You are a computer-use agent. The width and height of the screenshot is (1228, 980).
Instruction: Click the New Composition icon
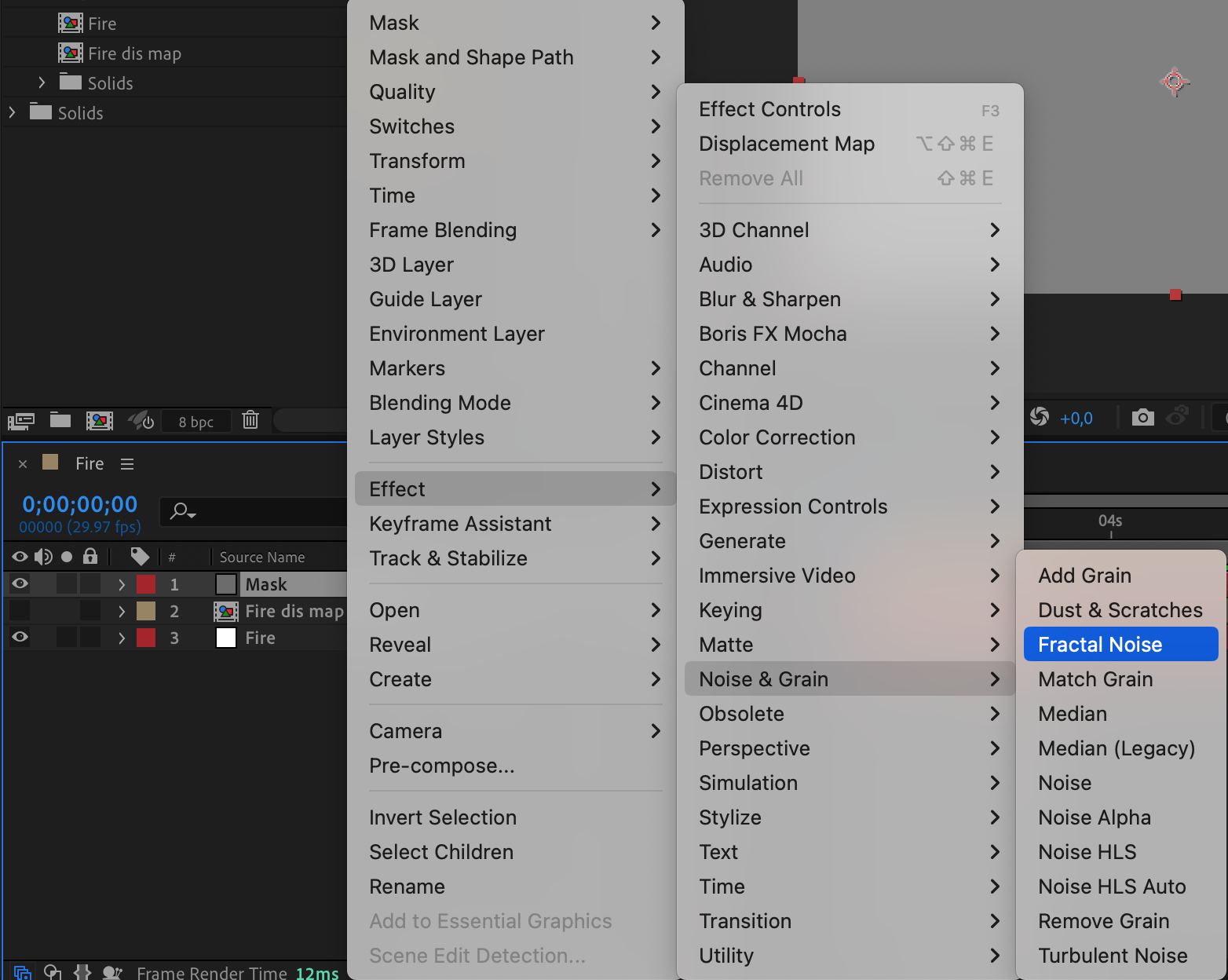click(100, 421)
